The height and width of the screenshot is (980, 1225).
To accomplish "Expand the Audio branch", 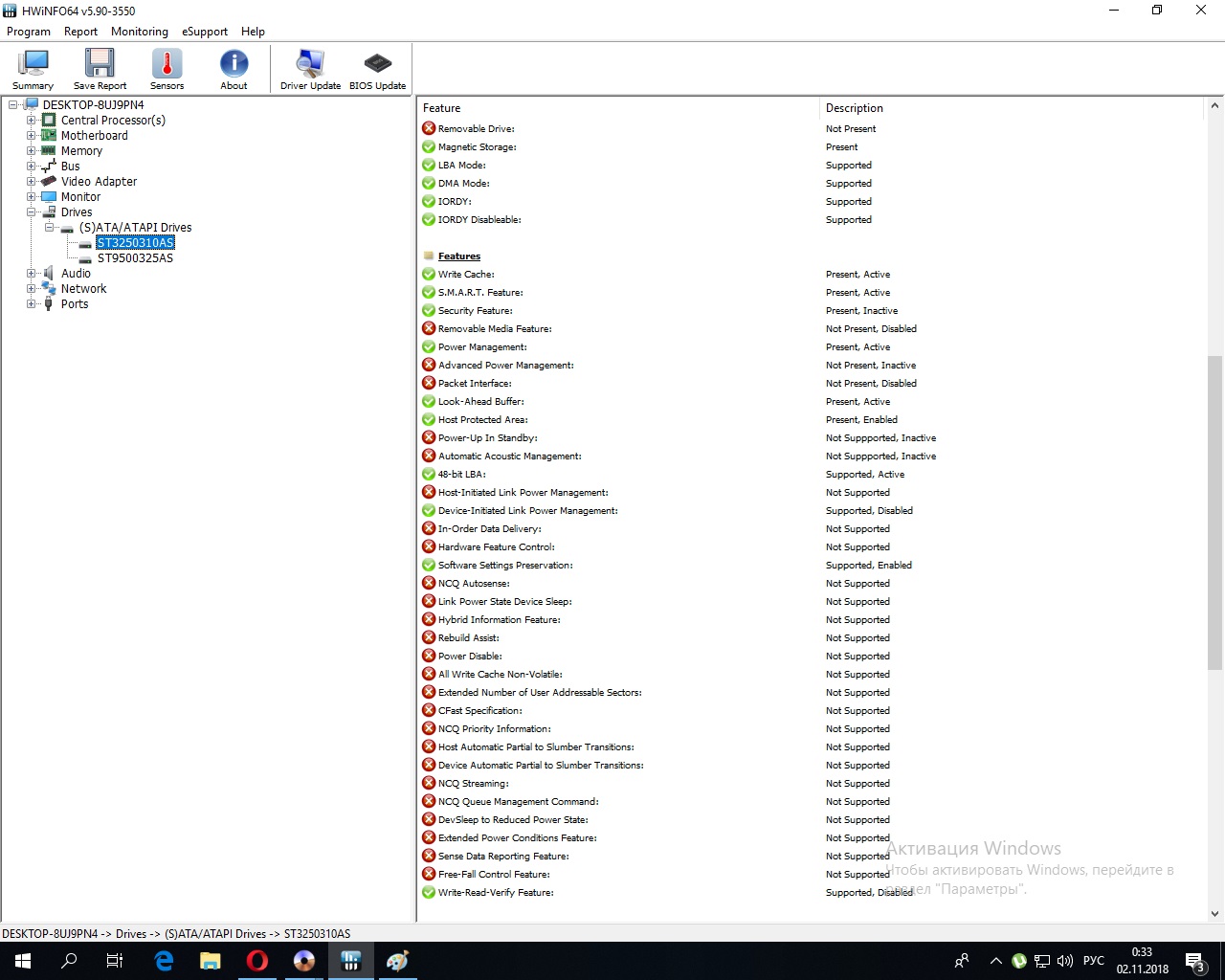I will [32, 274].
